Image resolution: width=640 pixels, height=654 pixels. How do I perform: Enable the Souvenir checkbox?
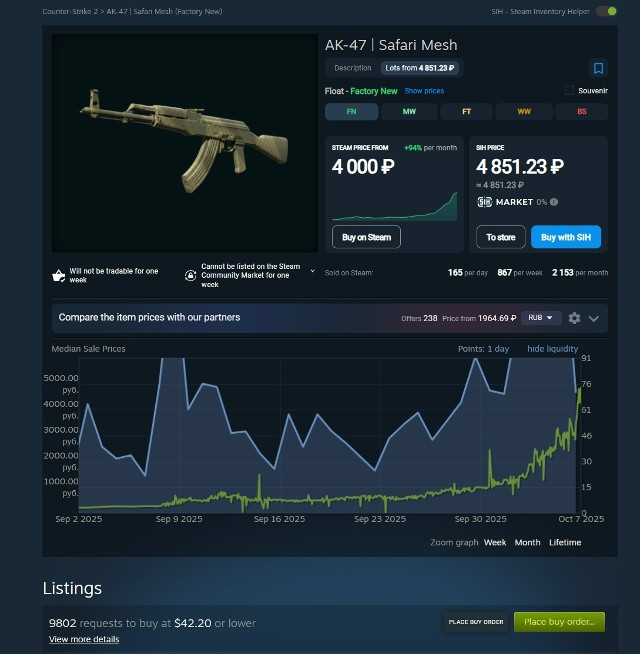pyautogui.click(x=569, y=91)
